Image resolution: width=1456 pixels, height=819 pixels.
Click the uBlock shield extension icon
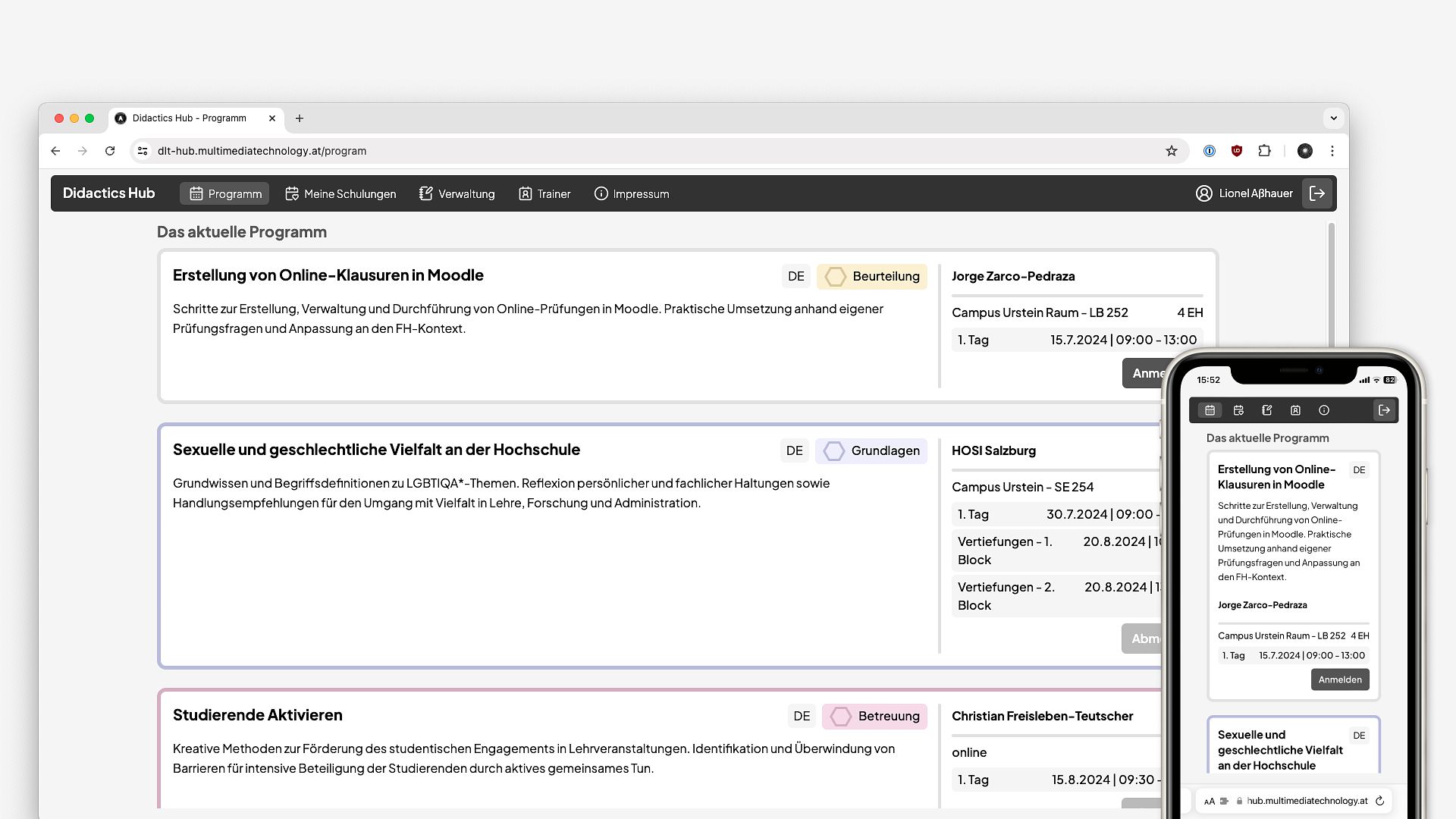(1237, 151)
